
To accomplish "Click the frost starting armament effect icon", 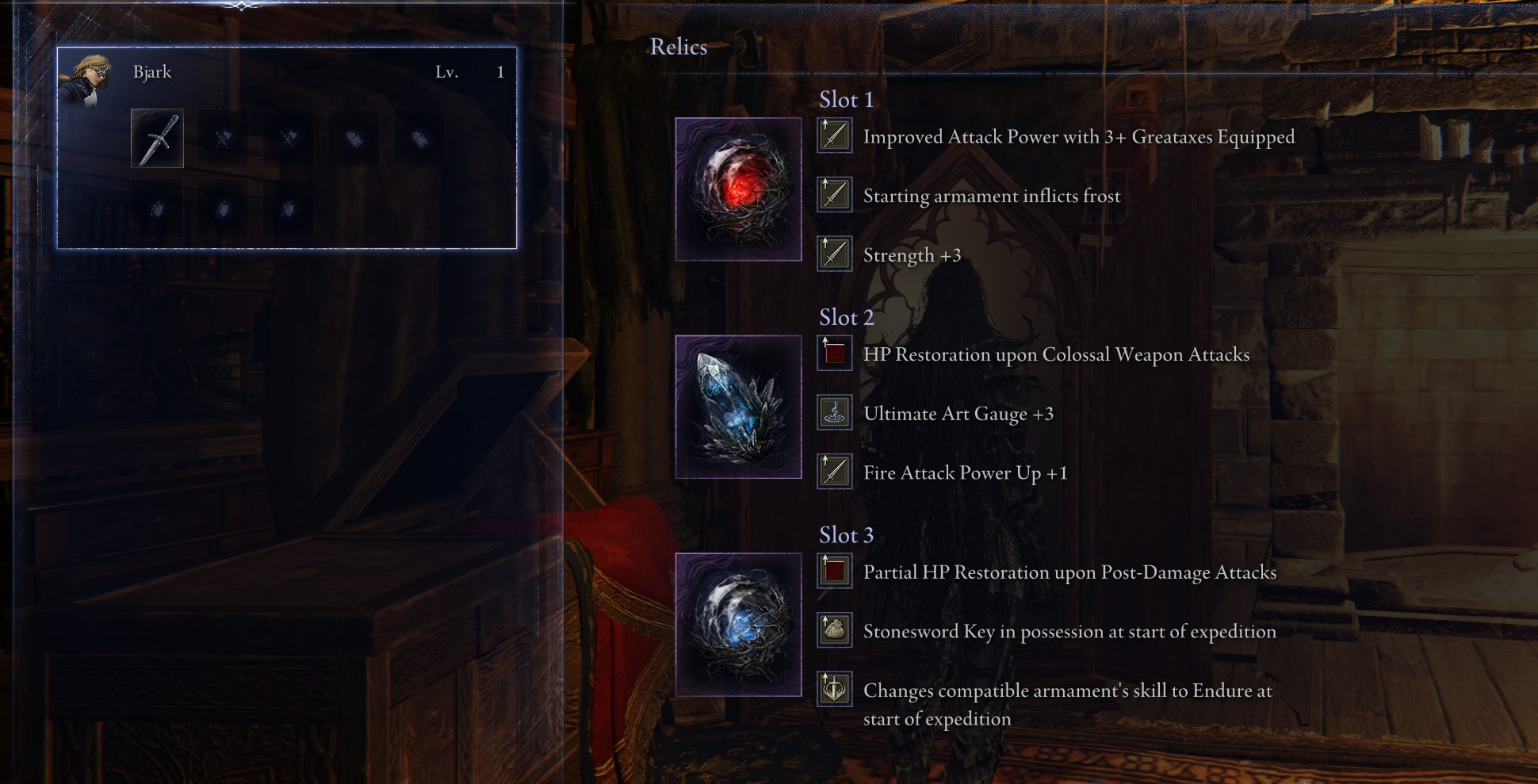I will 835,195.
